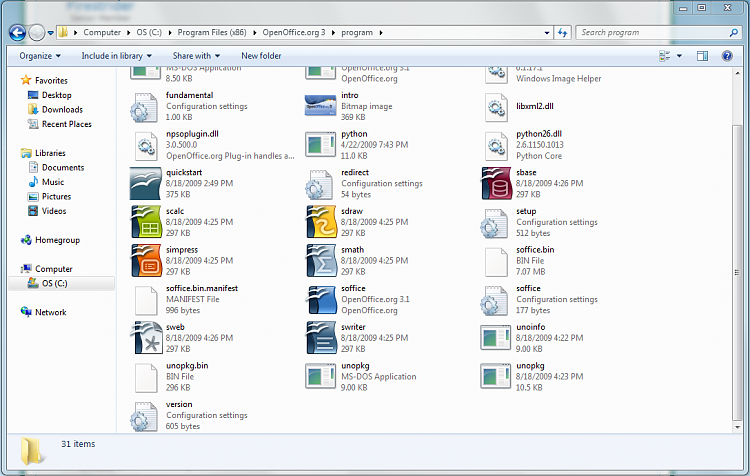This screenshot has width=750, height=476.
Task: Click the New folder button
Action: pos(261,56)
